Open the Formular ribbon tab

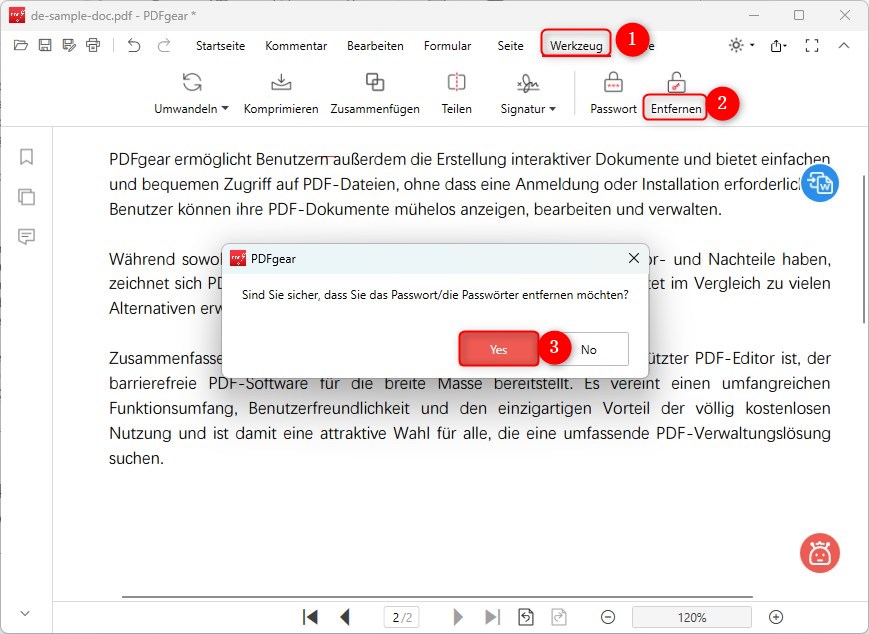[447, 45]
